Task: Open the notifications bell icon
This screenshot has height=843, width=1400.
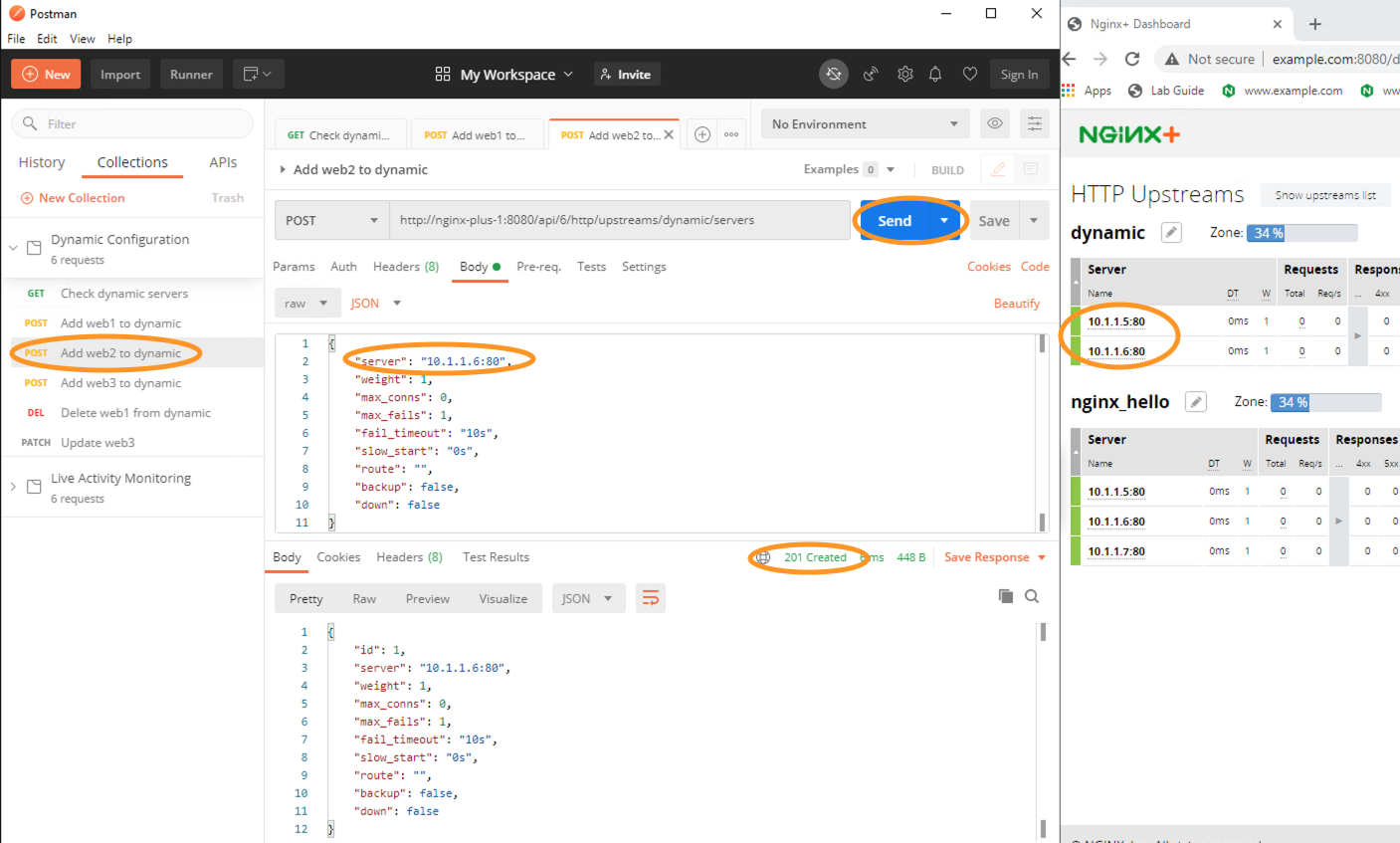Action: [935, 74]
